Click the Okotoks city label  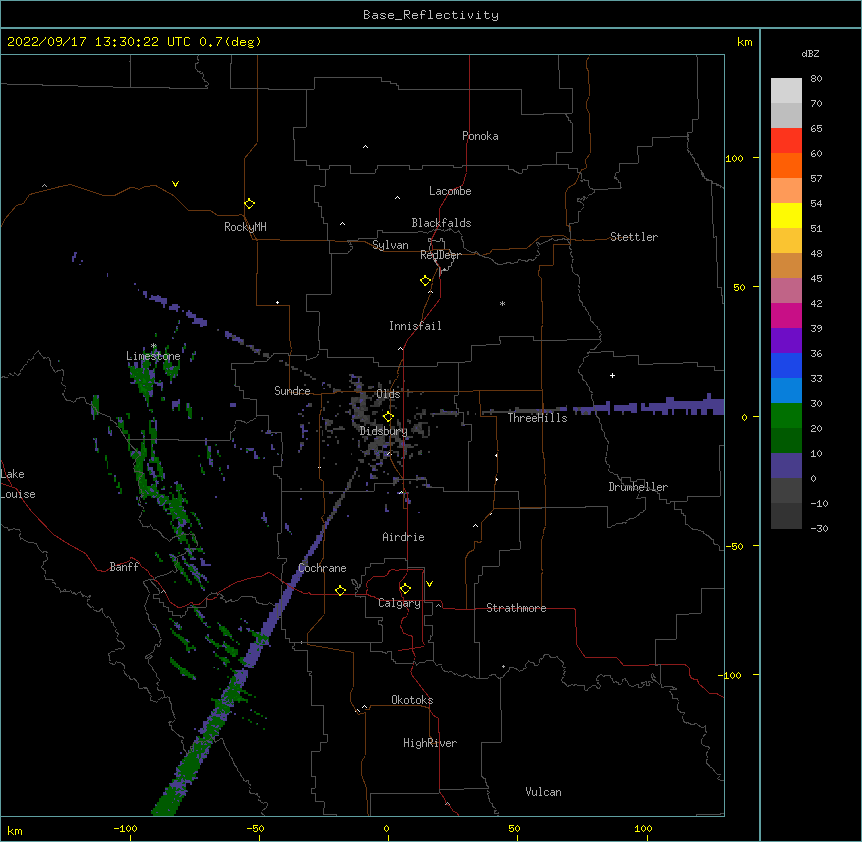[x=412, y=700]
